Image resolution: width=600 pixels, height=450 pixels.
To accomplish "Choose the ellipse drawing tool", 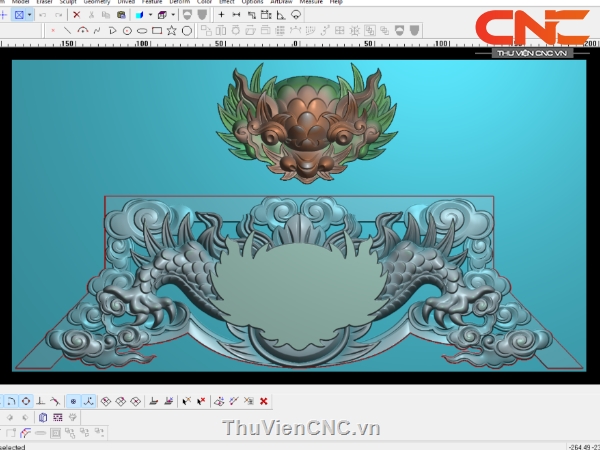I will 142,31.
